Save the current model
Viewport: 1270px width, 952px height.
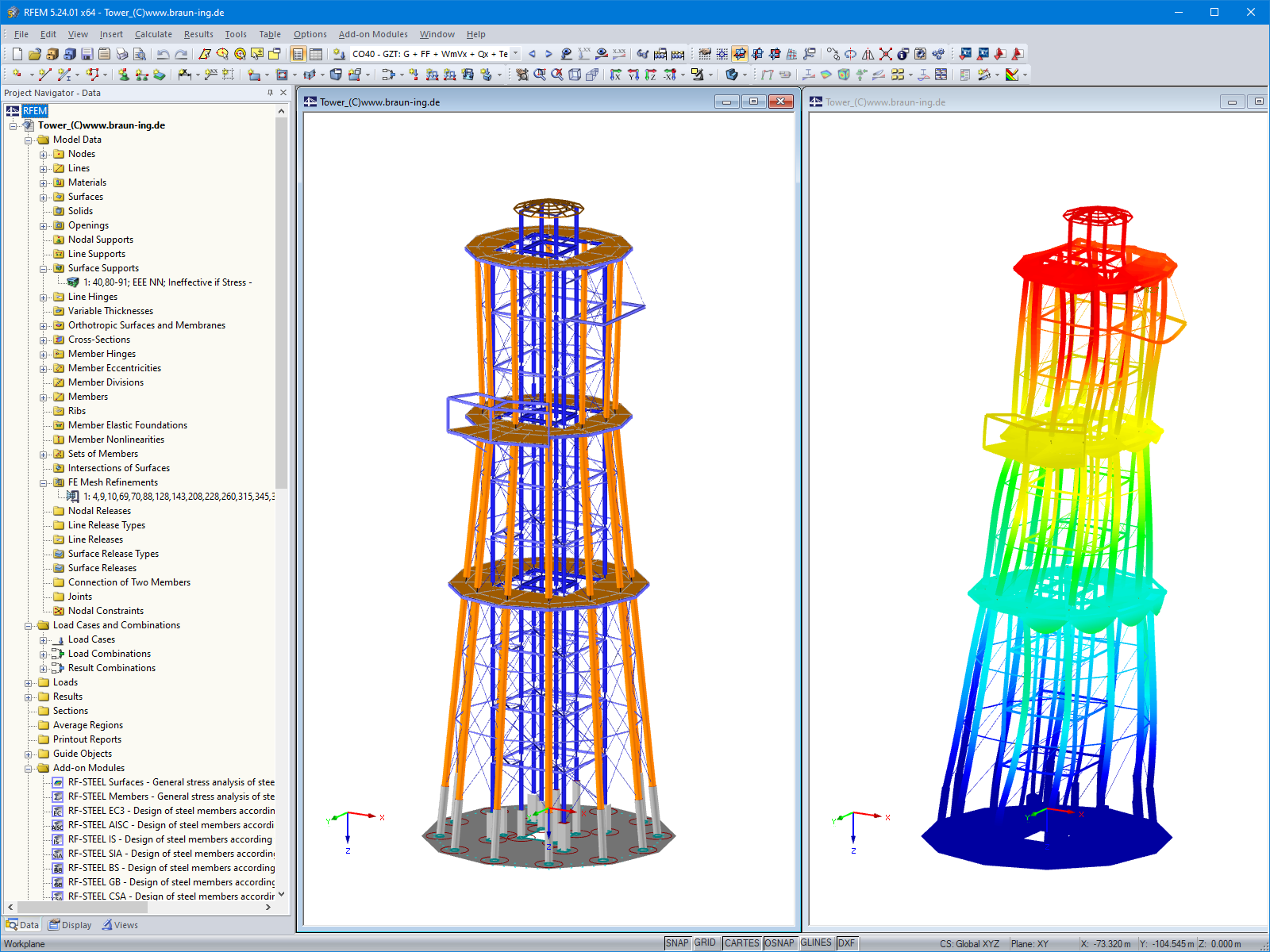pyautogui.click(x=86, y=54)
